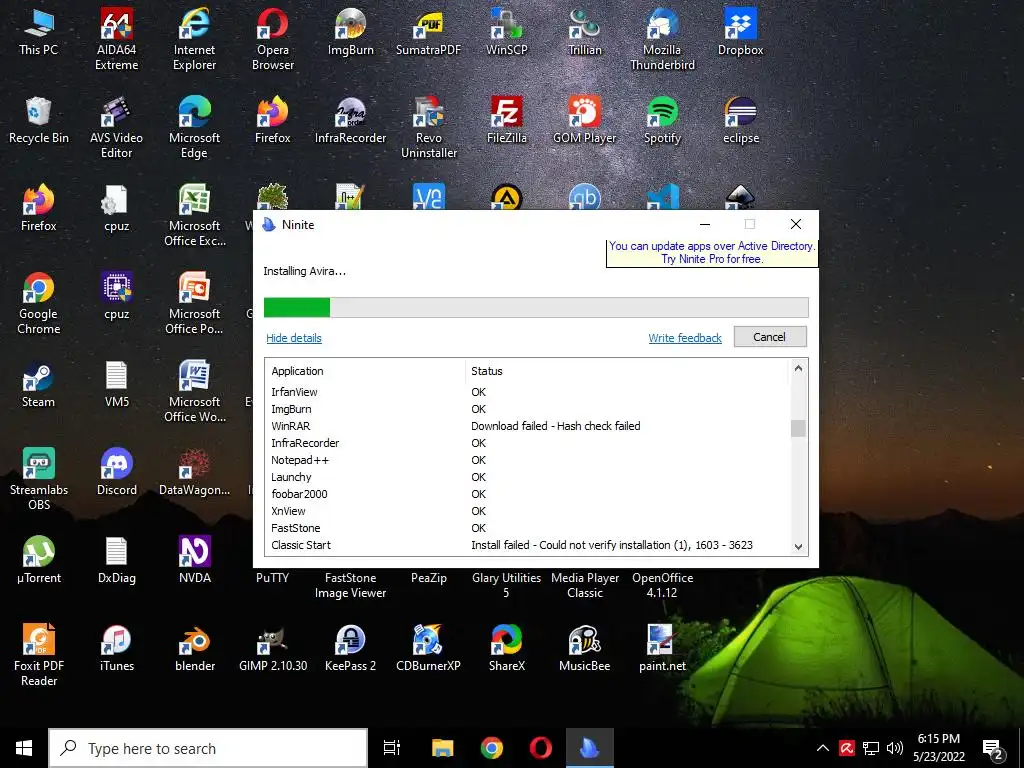This screenshot has width=1024, height=768.
Task: Select the ImgBurn desktop shortcut
Action: (351, 33)
